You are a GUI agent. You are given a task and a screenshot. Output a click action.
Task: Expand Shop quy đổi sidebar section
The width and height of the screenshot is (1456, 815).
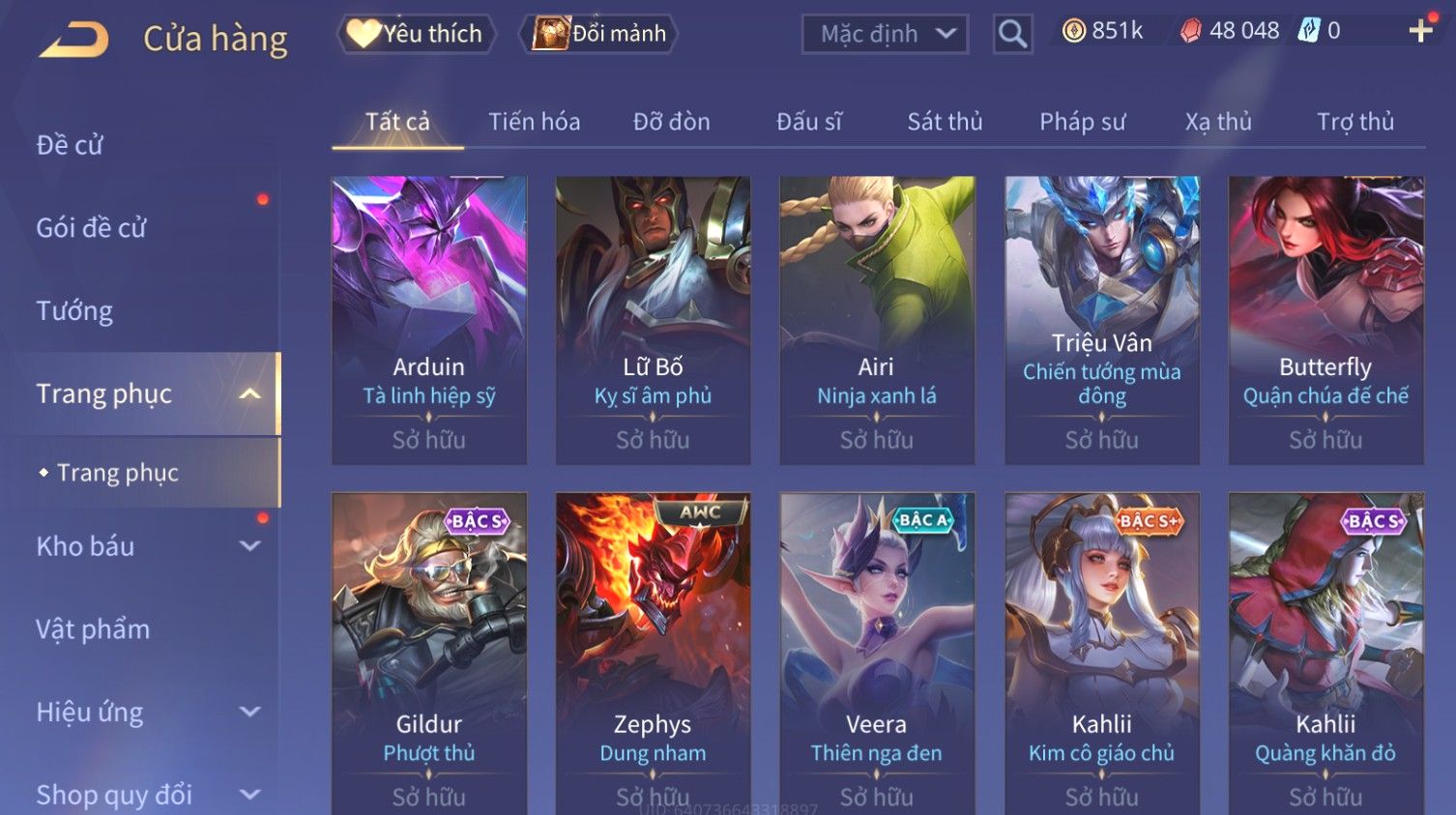[x=250, y=795]
